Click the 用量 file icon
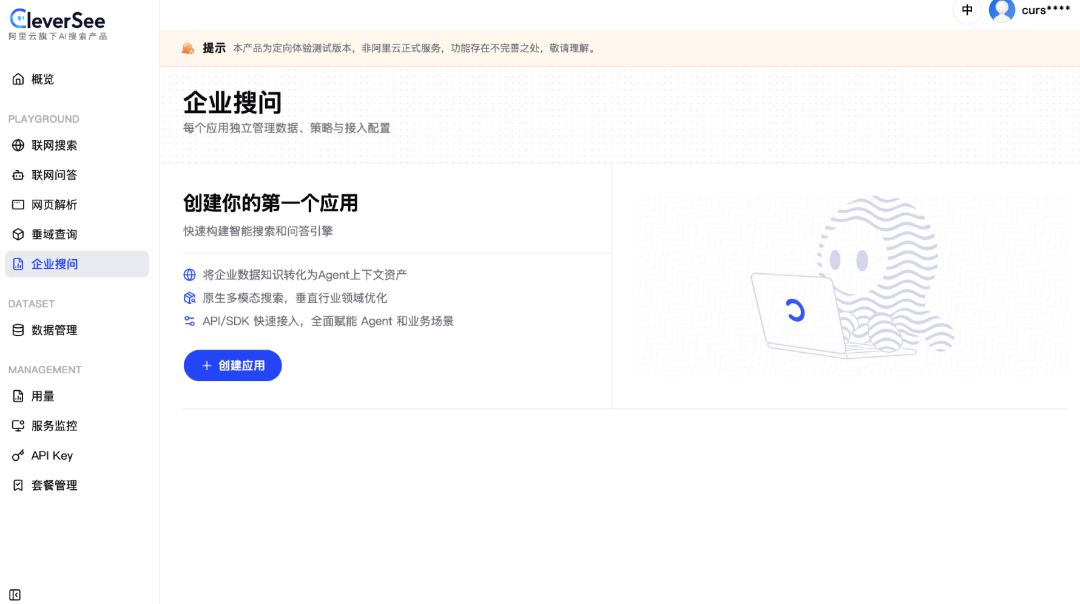This screenshot has height=604, width=1080. [18, 396]
